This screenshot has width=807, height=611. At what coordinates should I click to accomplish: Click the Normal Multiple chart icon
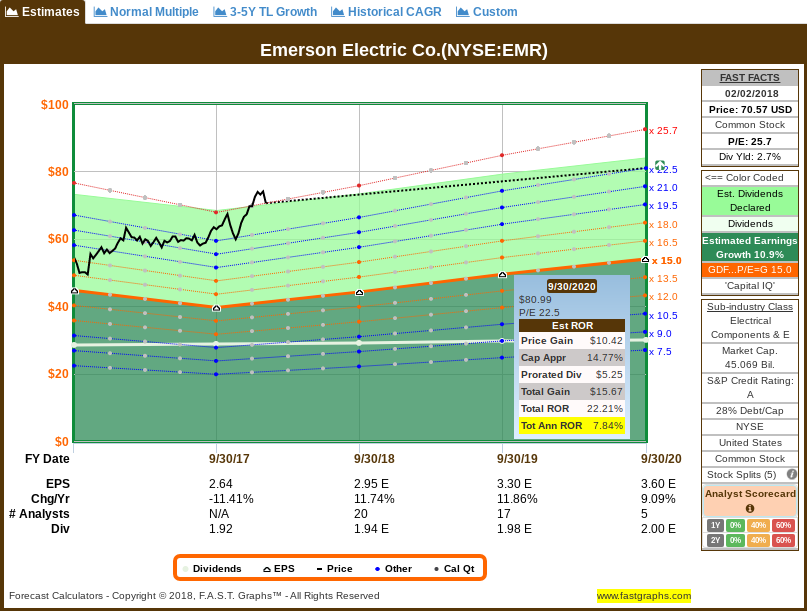(x=100, y=13)
